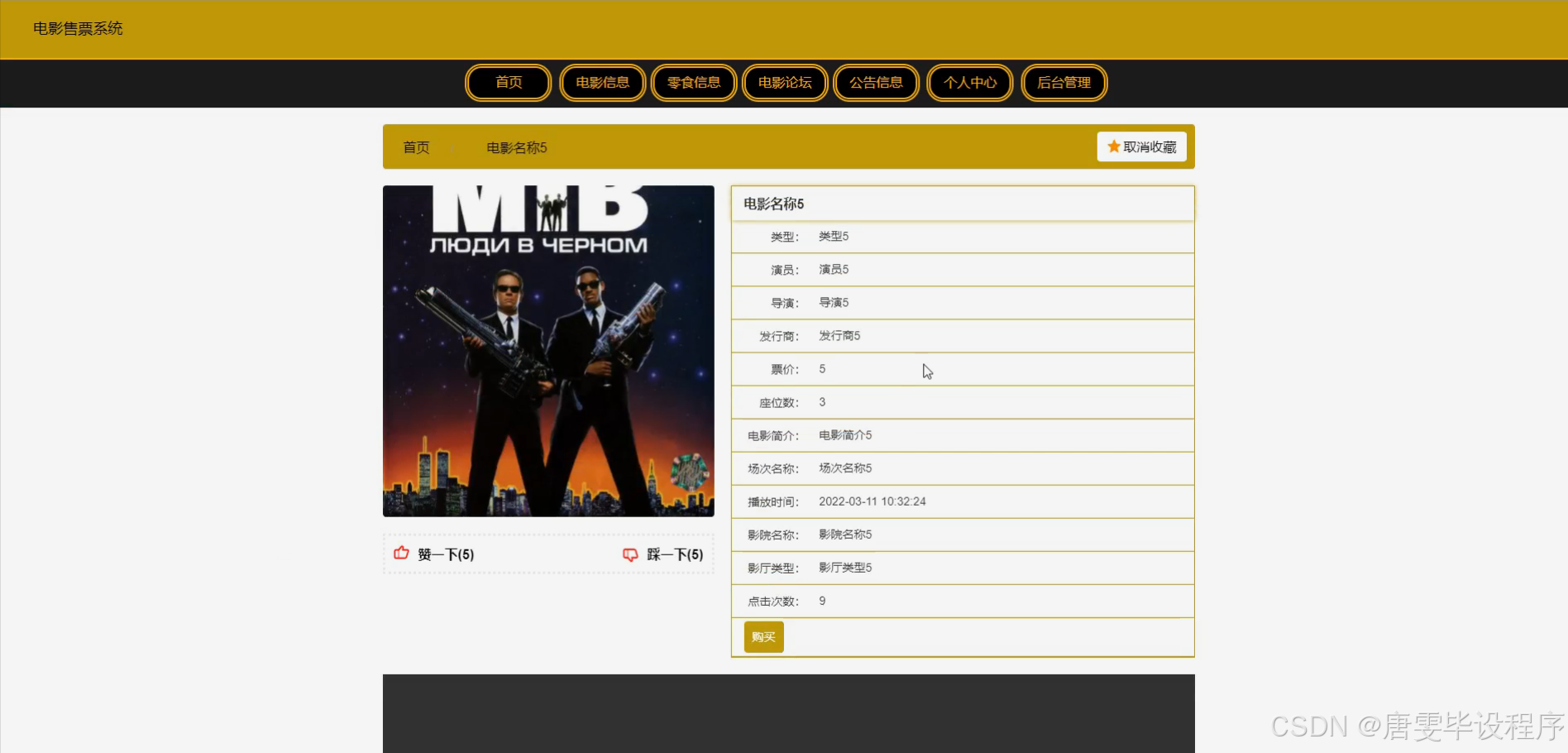Click the 电影名称5 detail heading
Screen dimensions: 1568x753
click(774, 204)
